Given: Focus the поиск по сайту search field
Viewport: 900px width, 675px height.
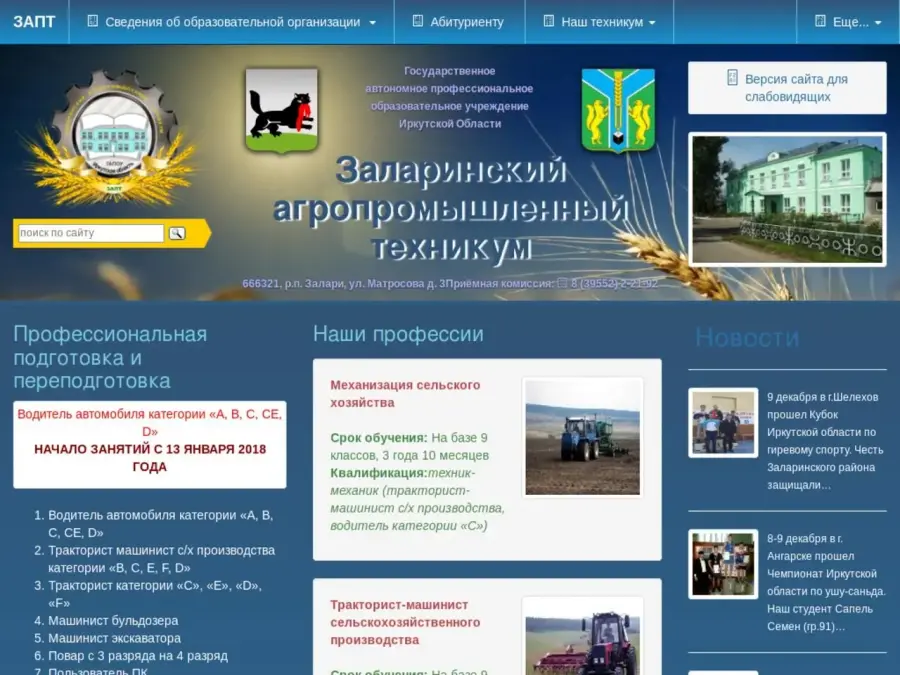Looking at the screenshot, I should tap(91, 233).
